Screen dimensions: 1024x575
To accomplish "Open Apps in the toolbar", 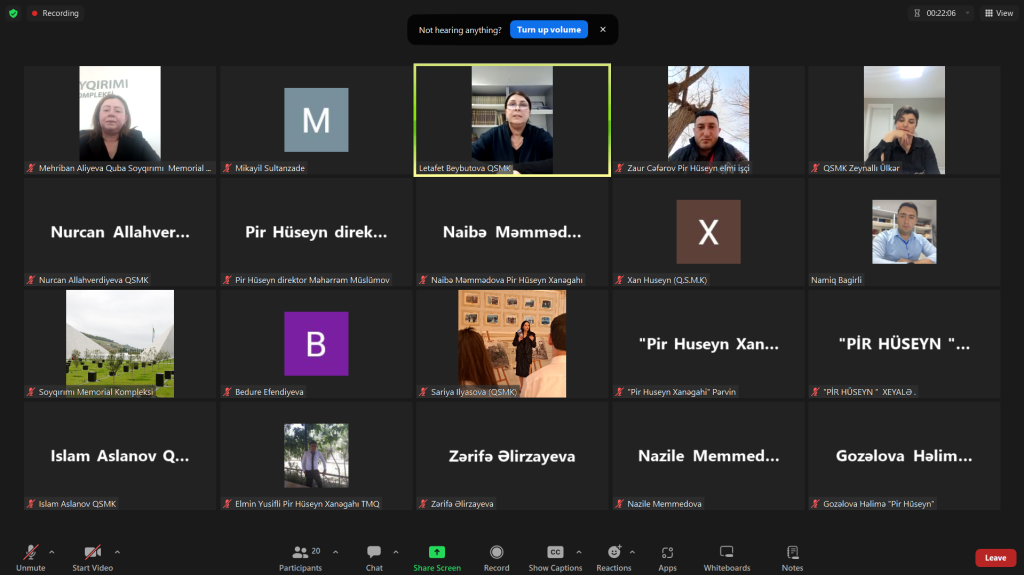I will point(667,558).
